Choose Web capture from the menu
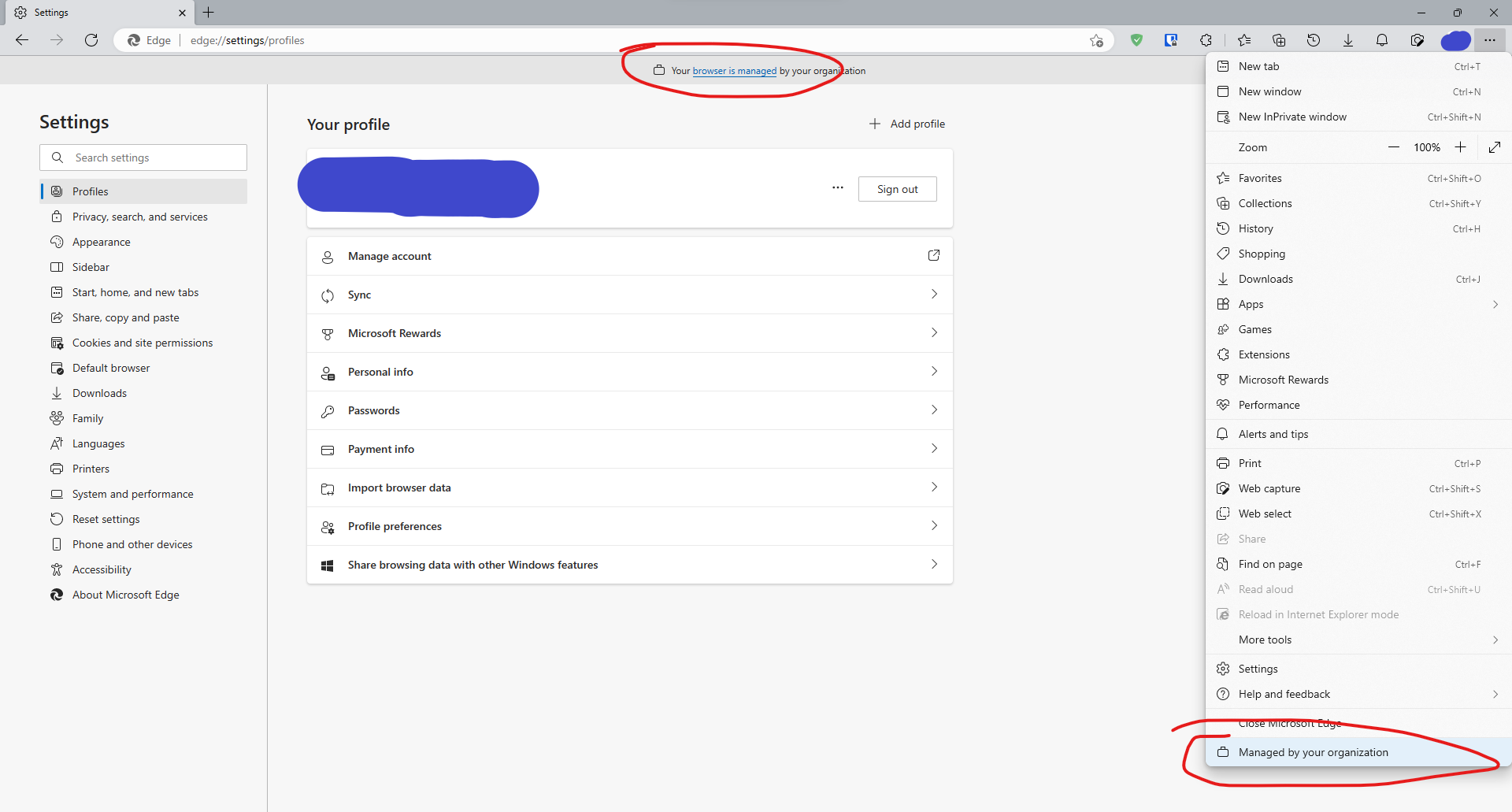 [x=1358, y=488]
